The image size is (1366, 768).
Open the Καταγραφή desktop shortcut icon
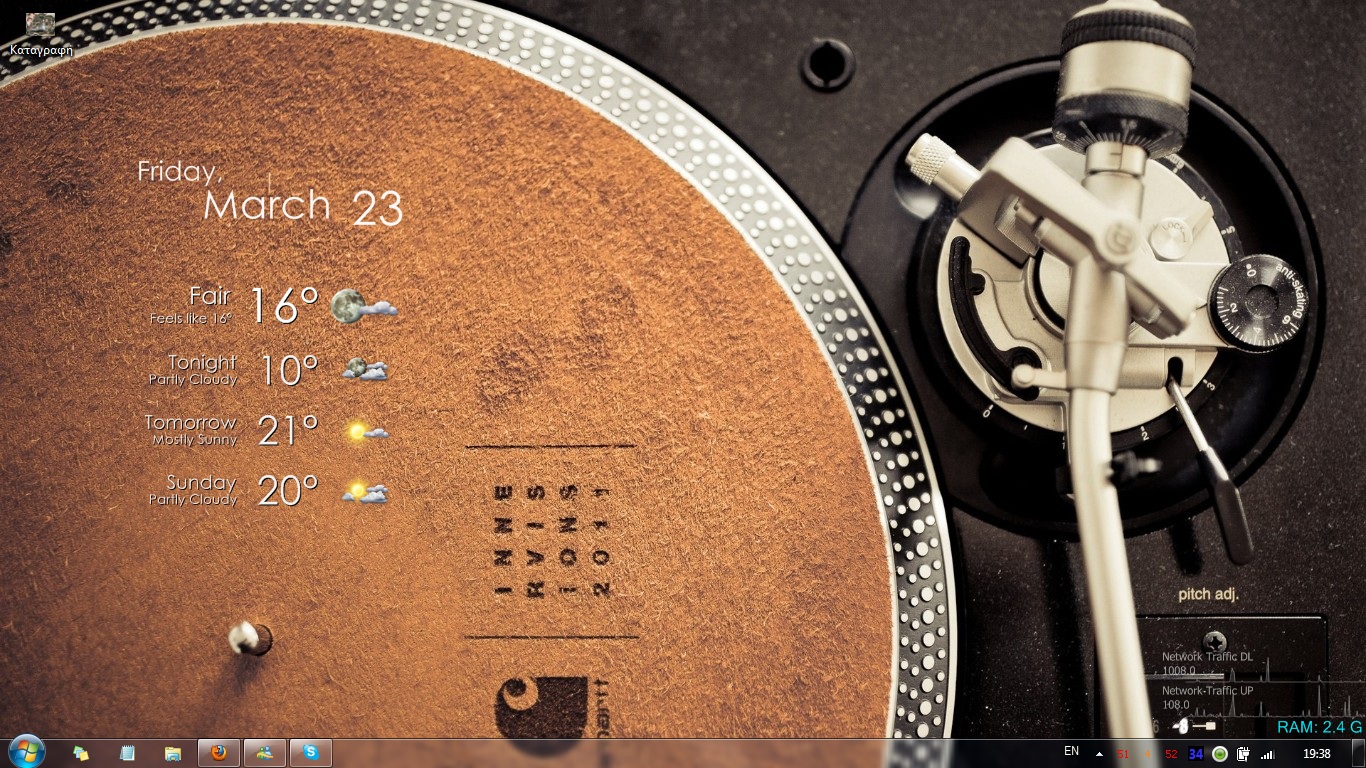41,34
